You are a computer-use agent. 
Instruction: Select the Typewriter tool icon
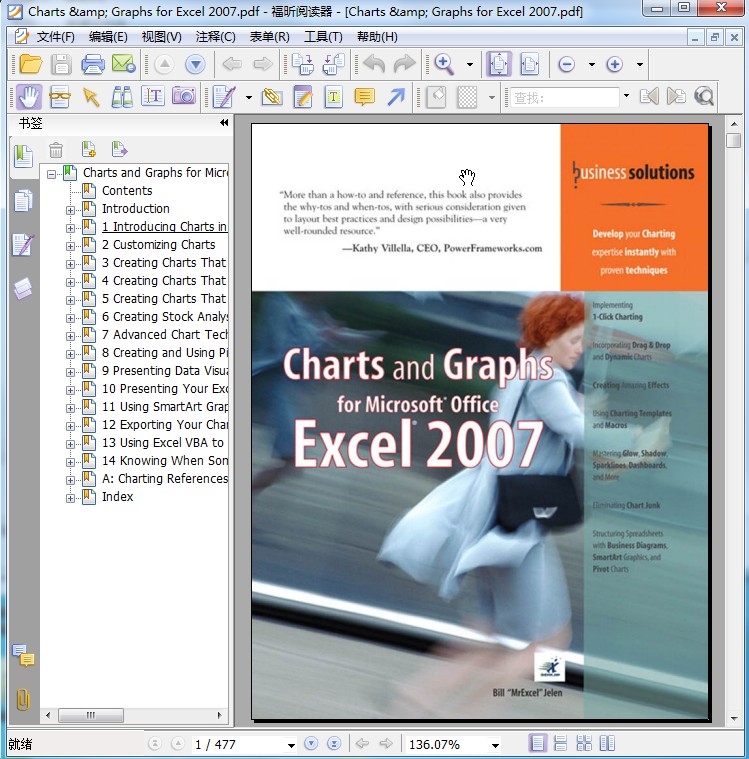pyautogui.click(x=153, y=97)
